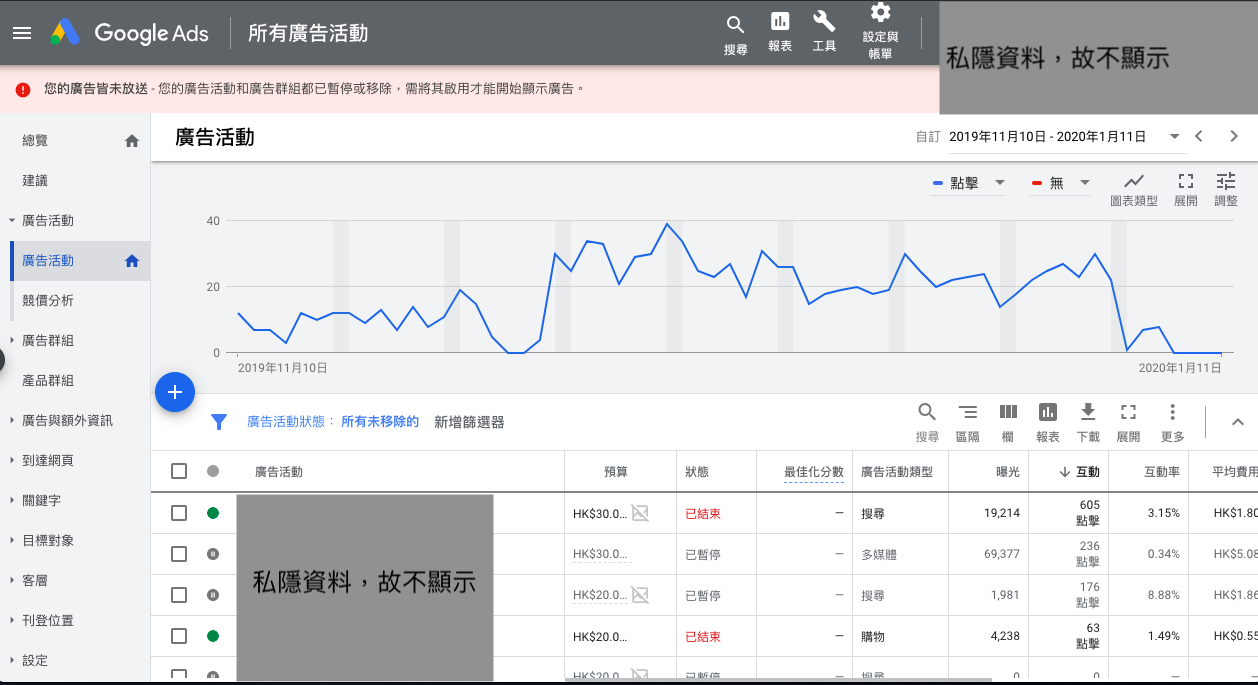The image size is (1258, 685).
Task: Toggle the select-all checkbox in table header
Action: coord(179,471)
